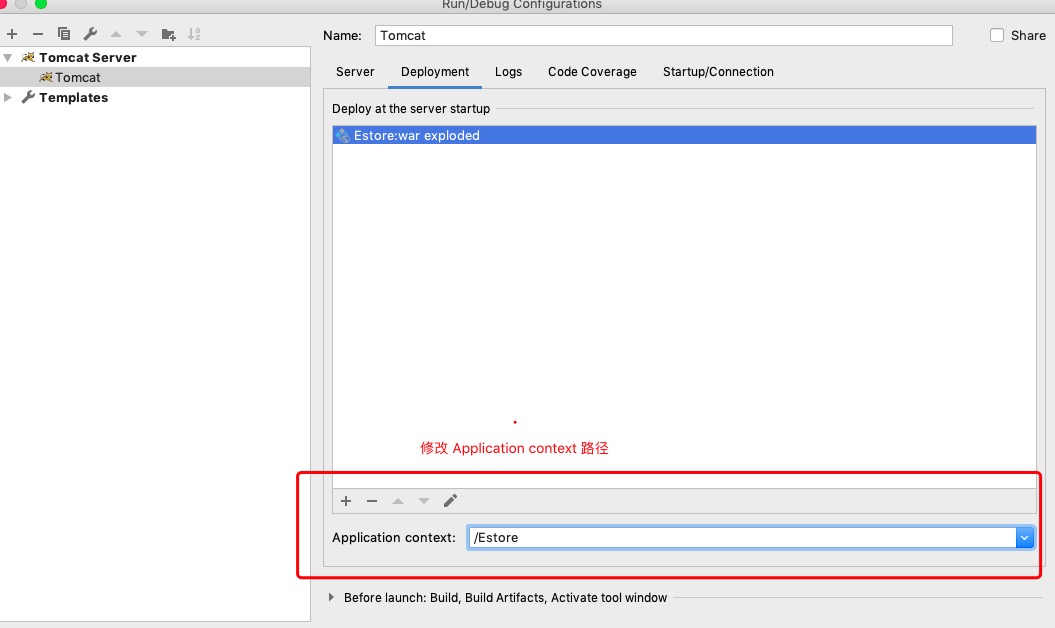The image size is (1055, 628).
Task: Create new folder in configurations toolbar
Action: pos(168,34)
